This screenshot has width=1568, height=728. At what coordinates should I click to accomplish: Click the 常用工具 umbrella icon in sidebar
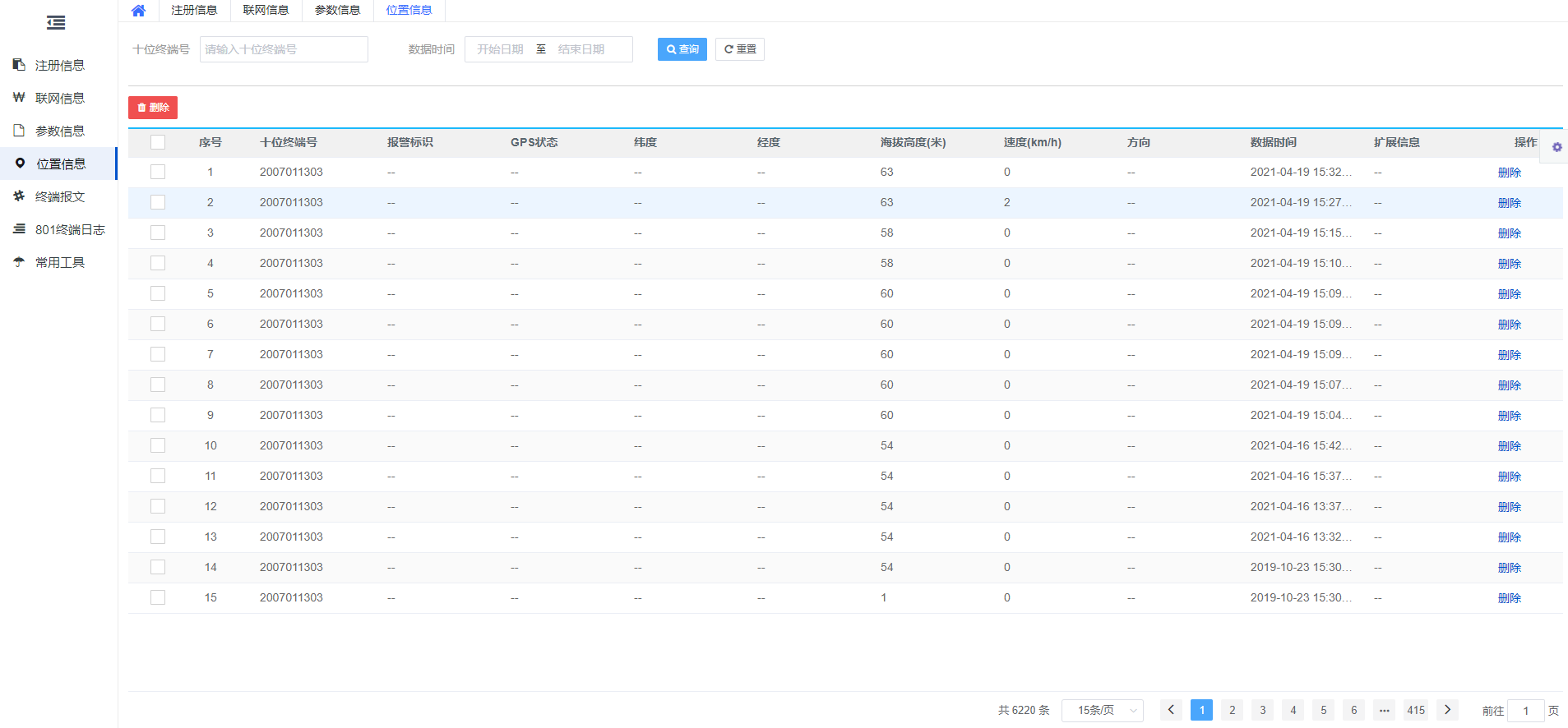[x=19, y=261]
